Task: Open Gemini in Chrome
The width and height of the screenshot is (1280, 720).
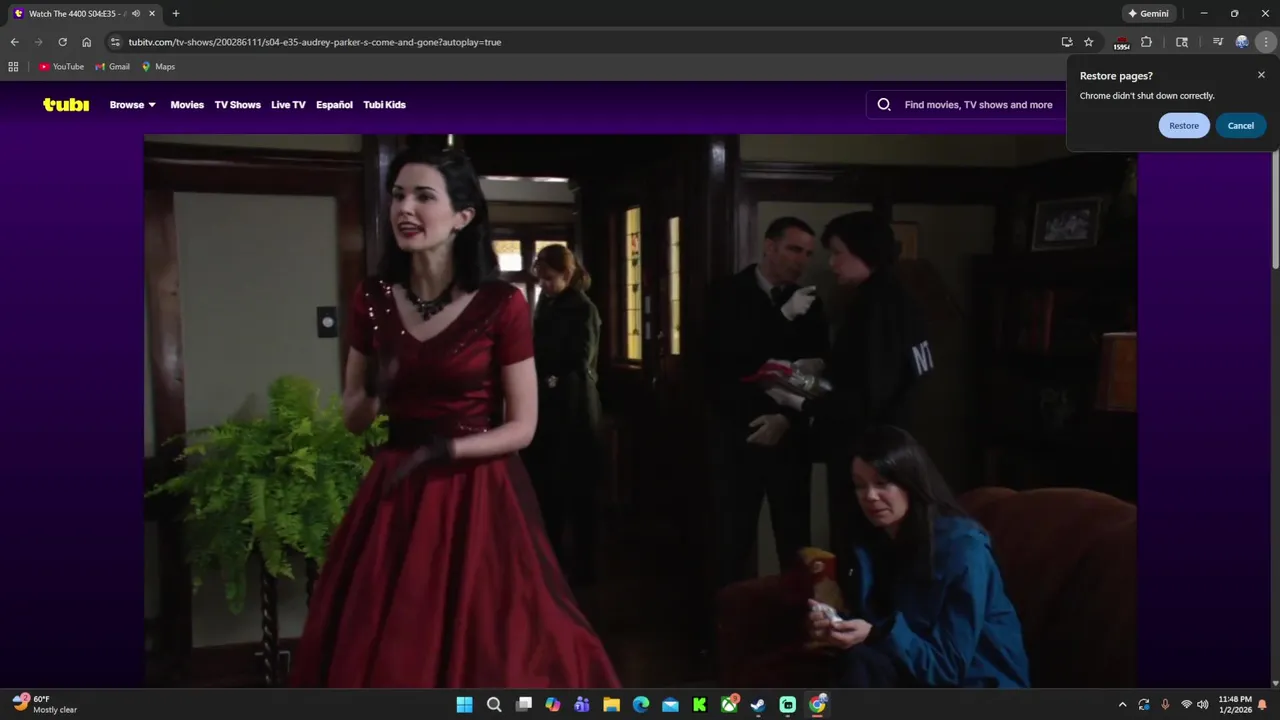Action: pyautogui.click(x=1148, y=13)
